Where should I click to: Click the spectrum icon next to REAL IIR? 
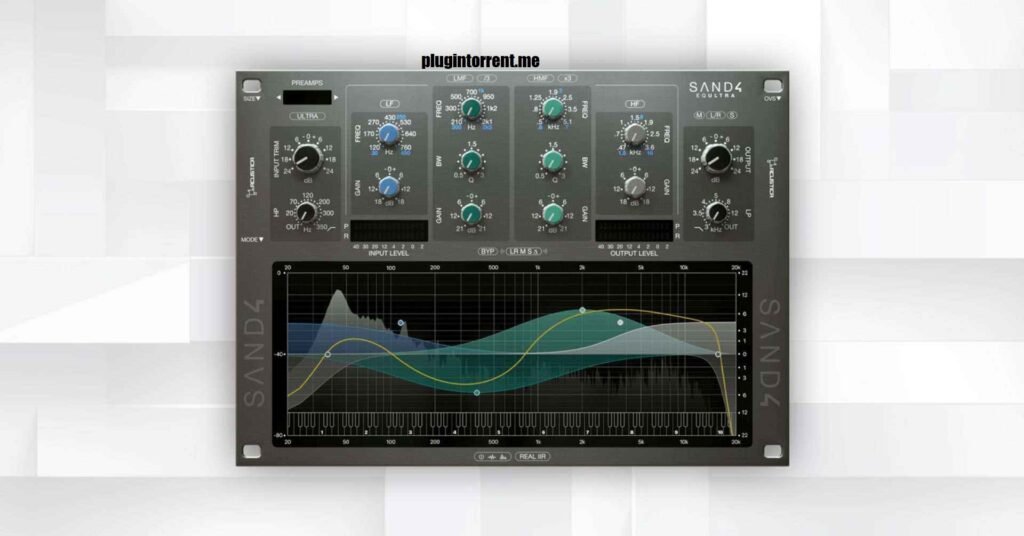click(503, 457)
